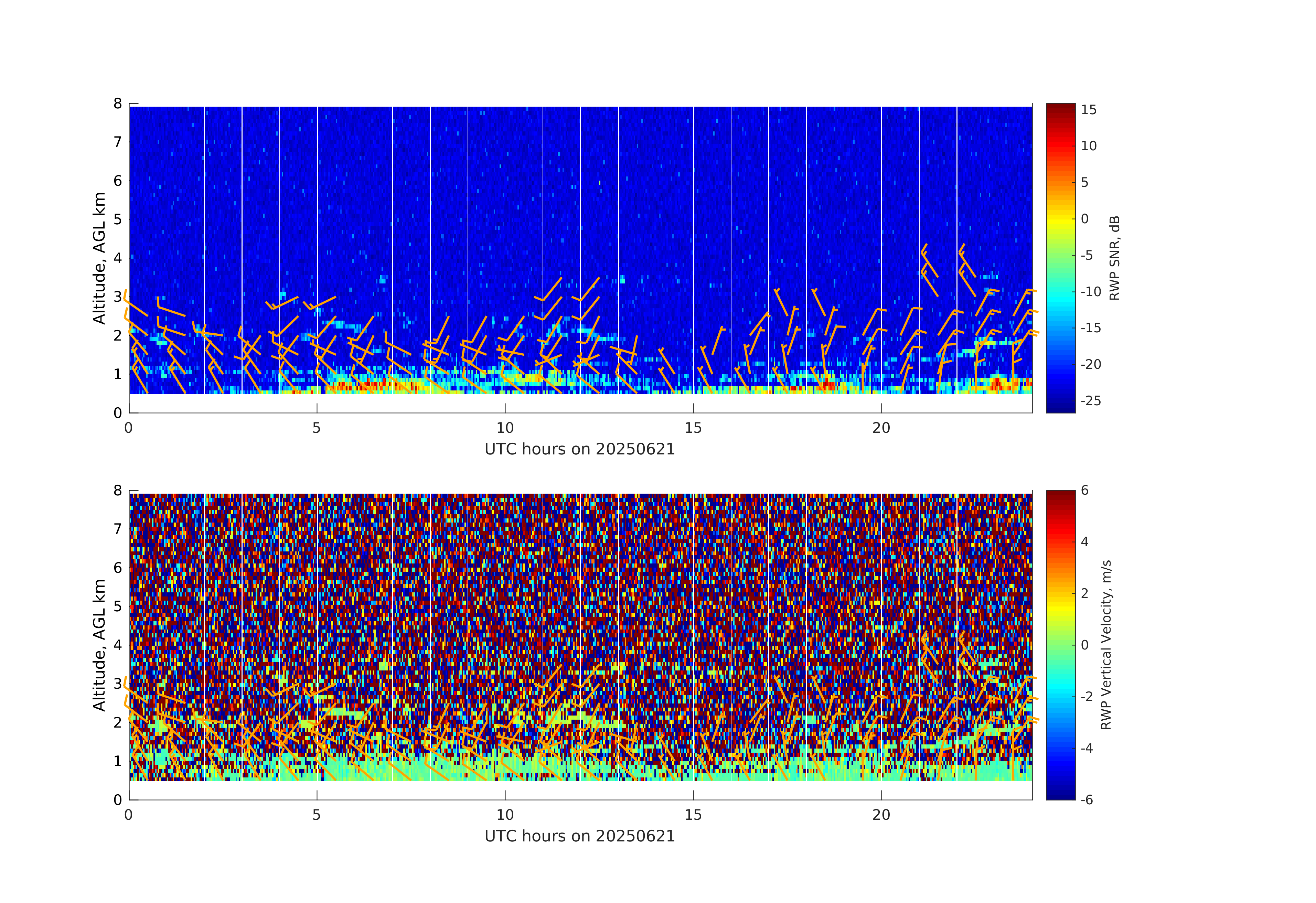Click the 4 km tick label on bottom plot

tap(118, 645)
